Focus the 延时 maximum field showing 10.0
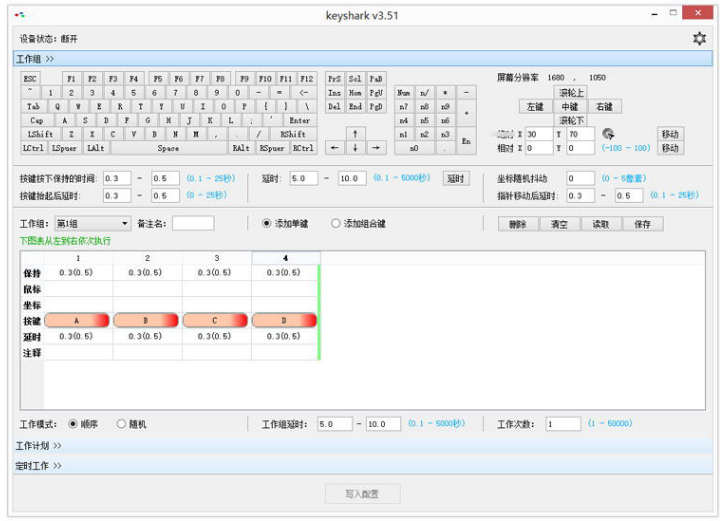This screenshot has height=521, width=721. coord(352,178)
